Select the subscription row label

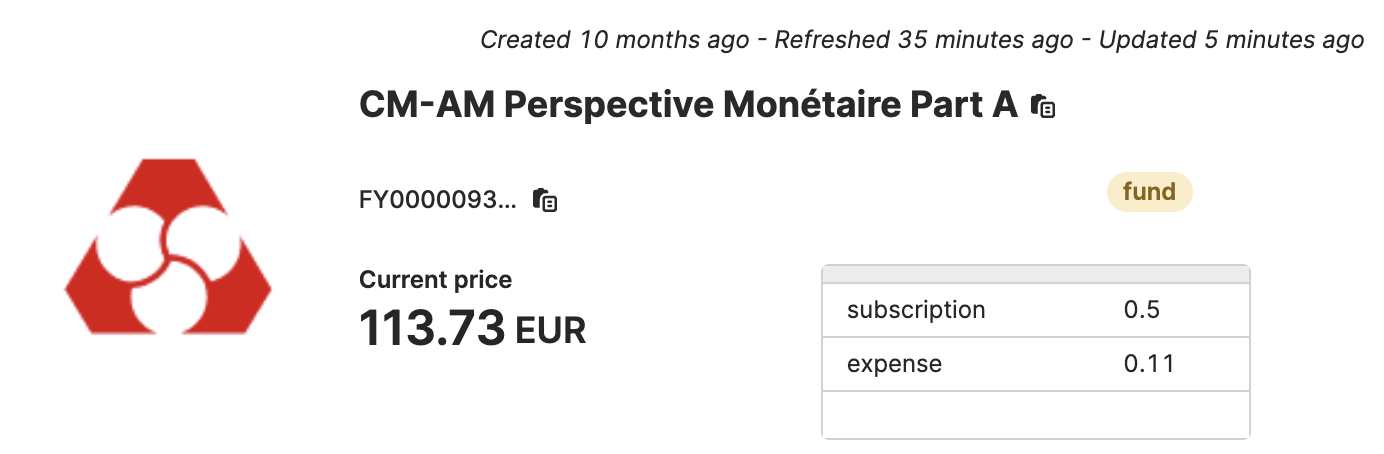(x=916, y=310)
